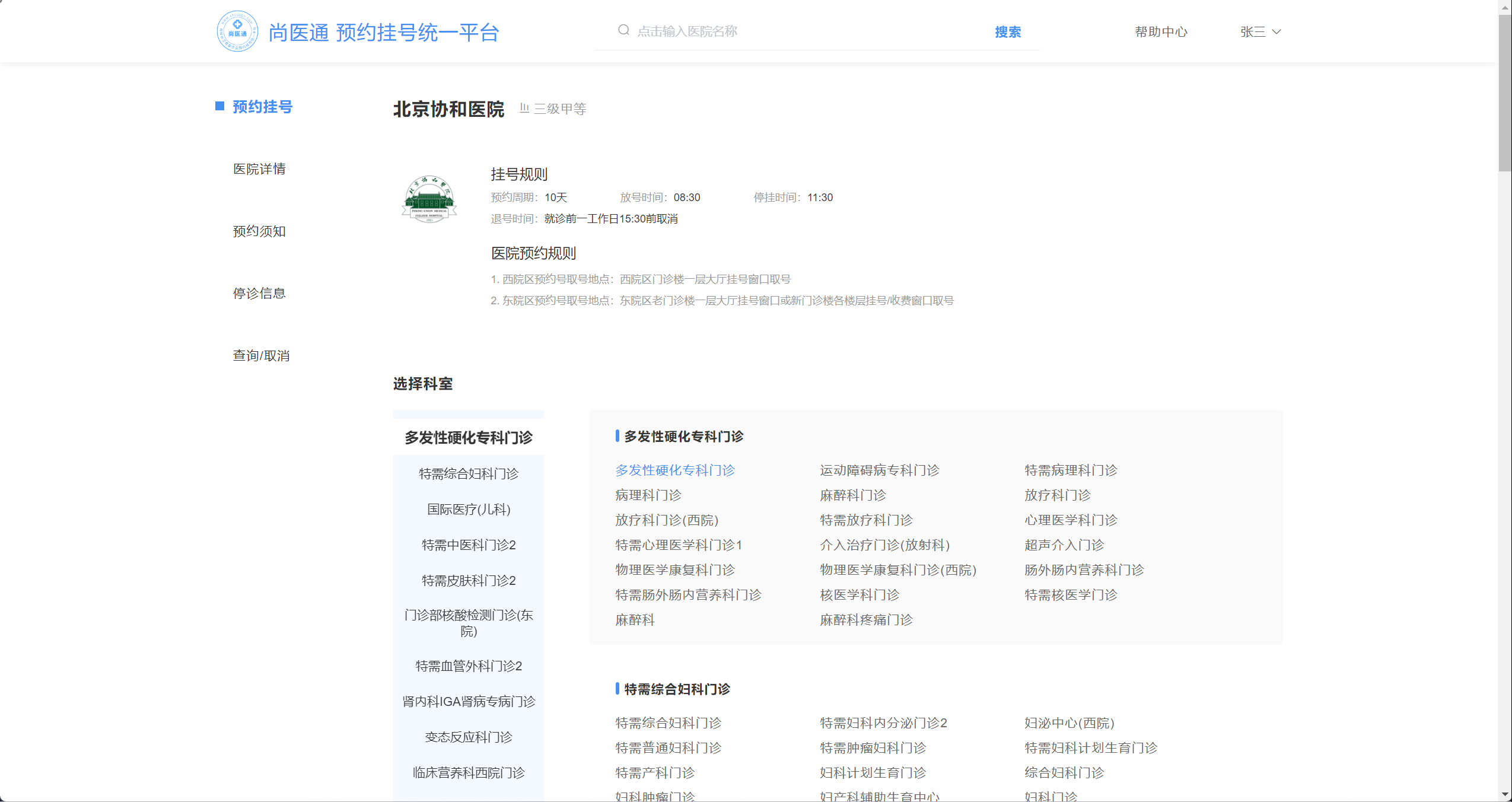Open 特需病理科门诊 clinic link

[x=1071, y=470]
